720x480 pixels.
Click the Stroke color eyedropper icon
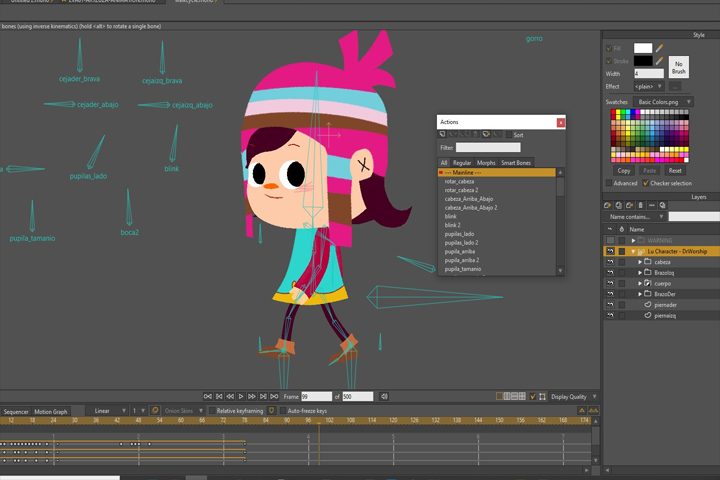[x=659, y=61]
